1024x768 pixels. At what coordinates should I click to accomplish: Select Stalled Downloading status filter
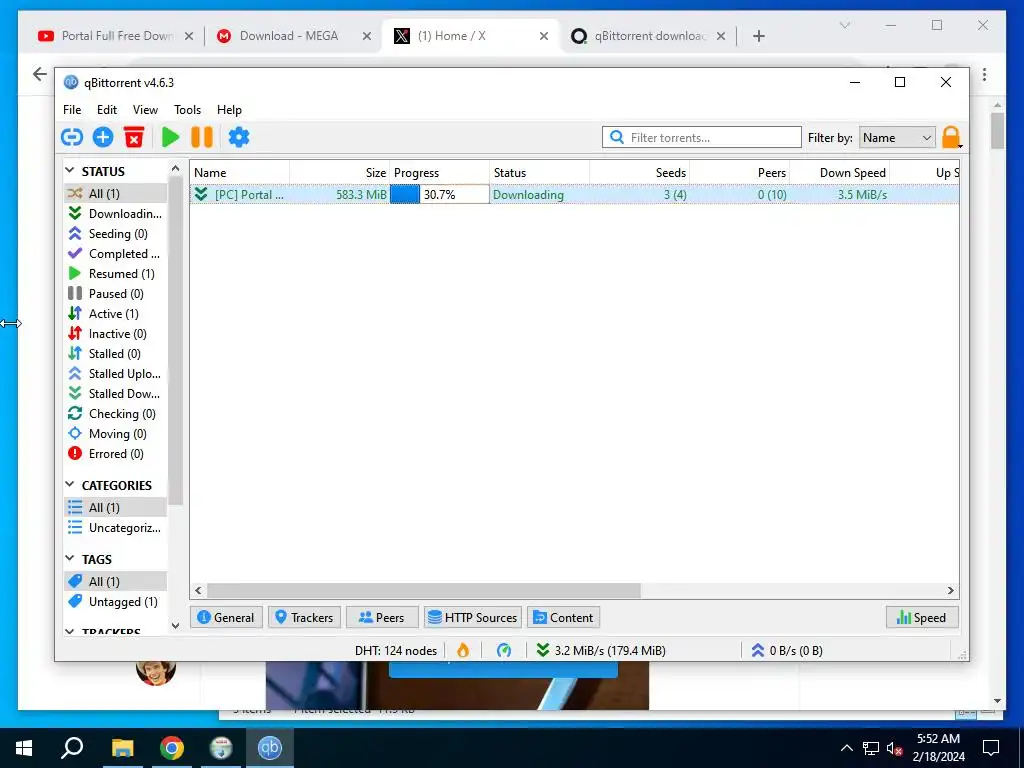pyautogui.click(x=116, y=394)
